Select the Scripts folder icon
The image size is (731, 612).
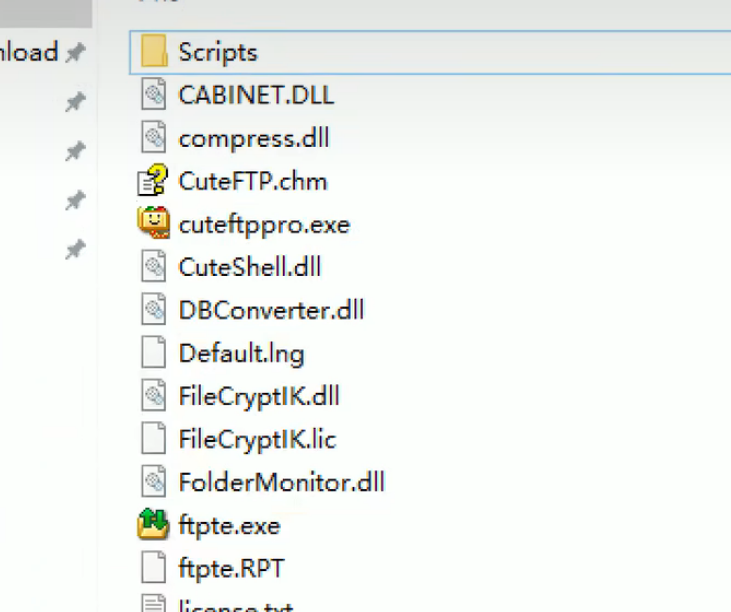tap(154, 51)
